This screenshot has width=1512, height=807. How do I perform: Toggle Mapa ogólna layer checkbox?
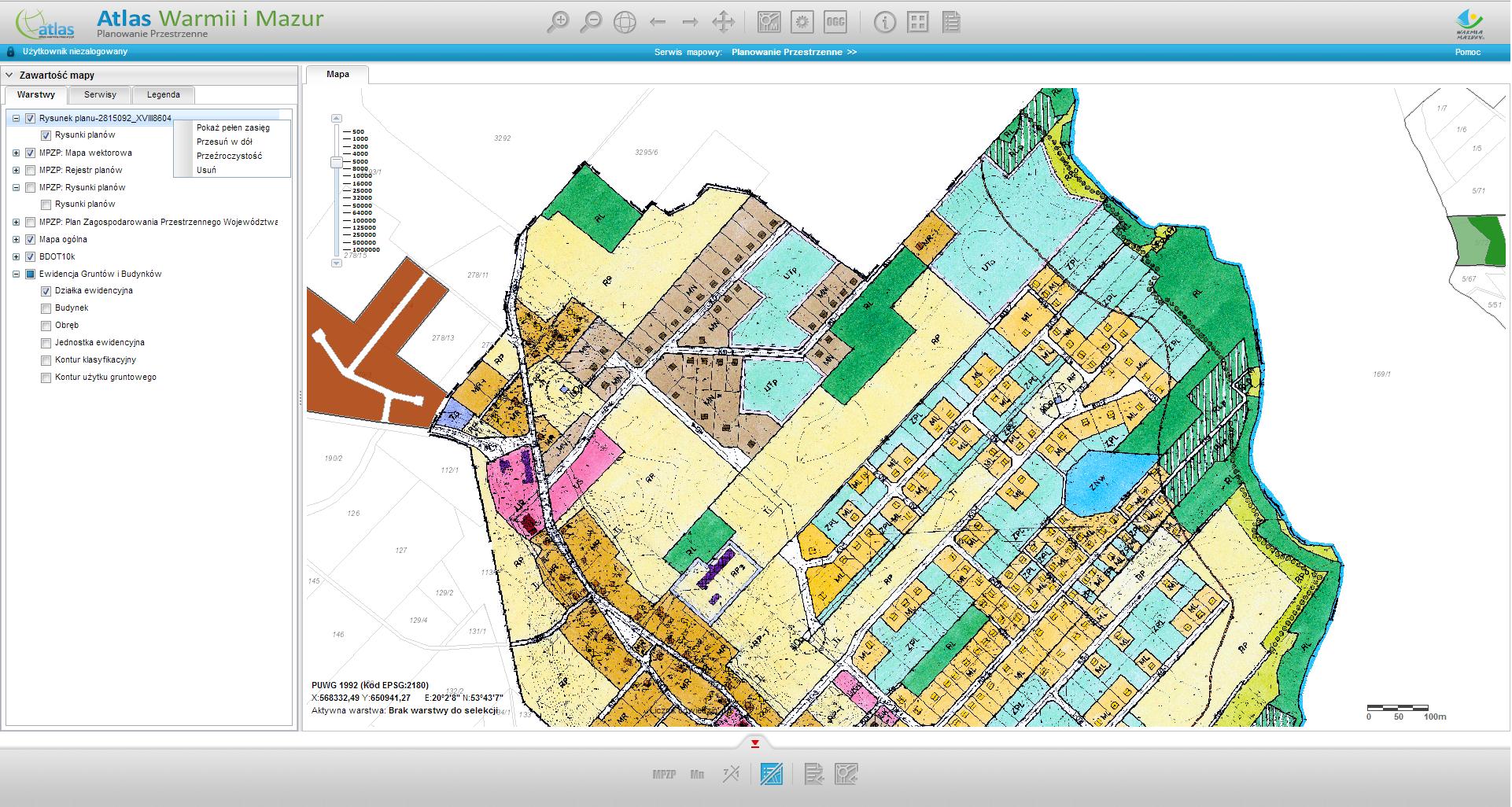[x=31, y=239]
